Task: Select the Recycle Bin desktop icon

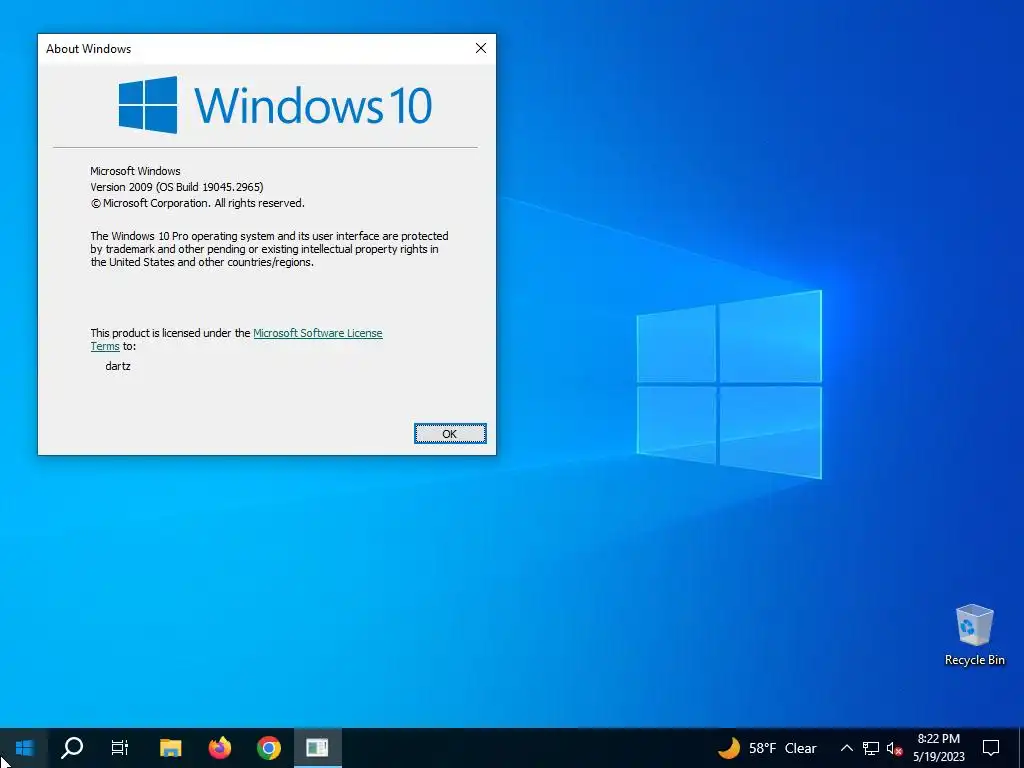Action: click(974, 635)
